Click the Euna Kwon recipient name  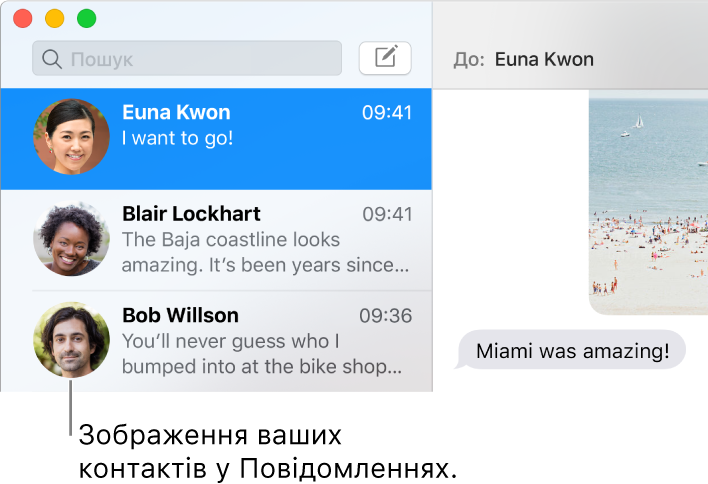tap(544, 59)
